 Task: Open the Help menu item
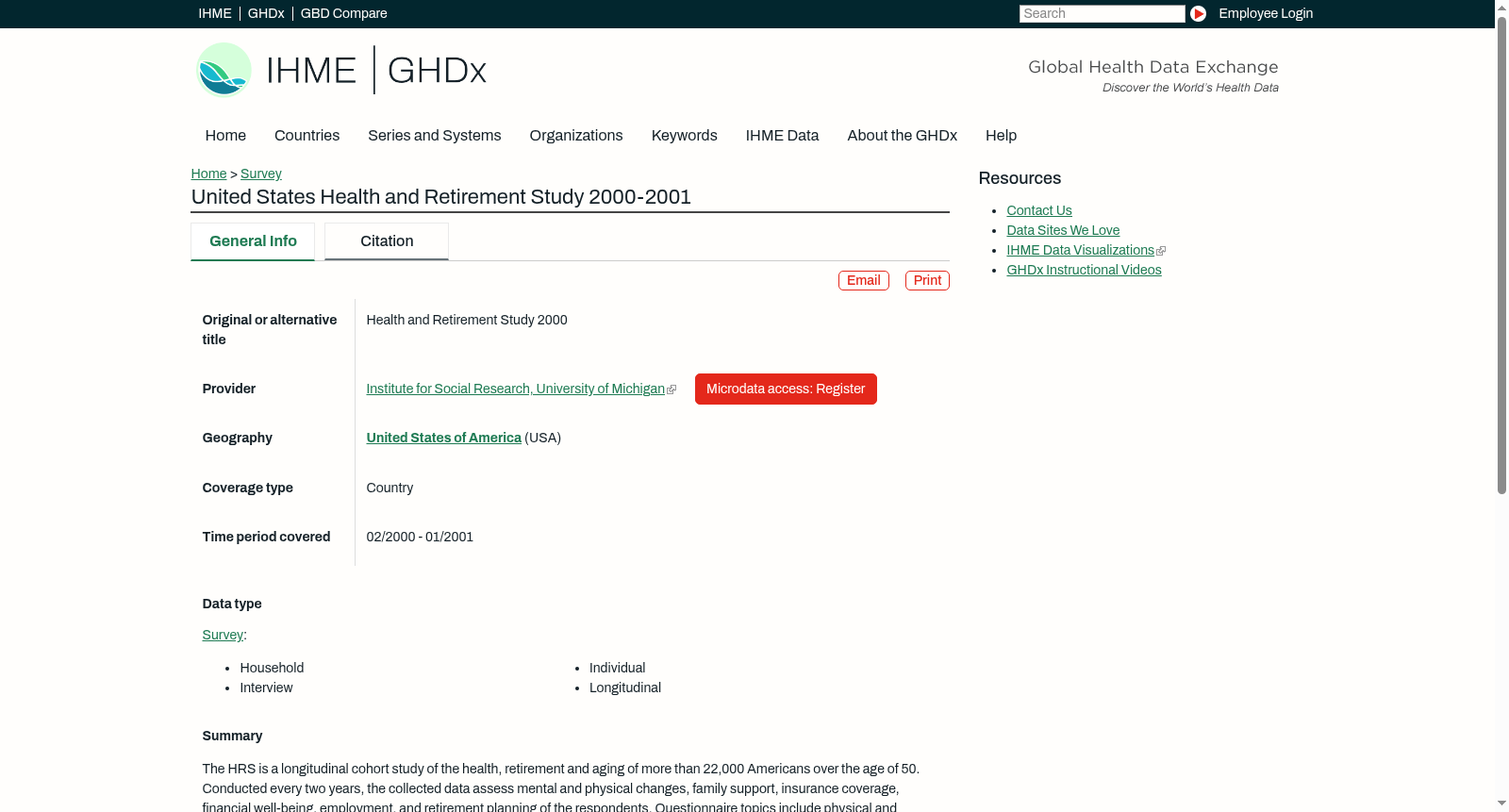(x=1001, y=136)
